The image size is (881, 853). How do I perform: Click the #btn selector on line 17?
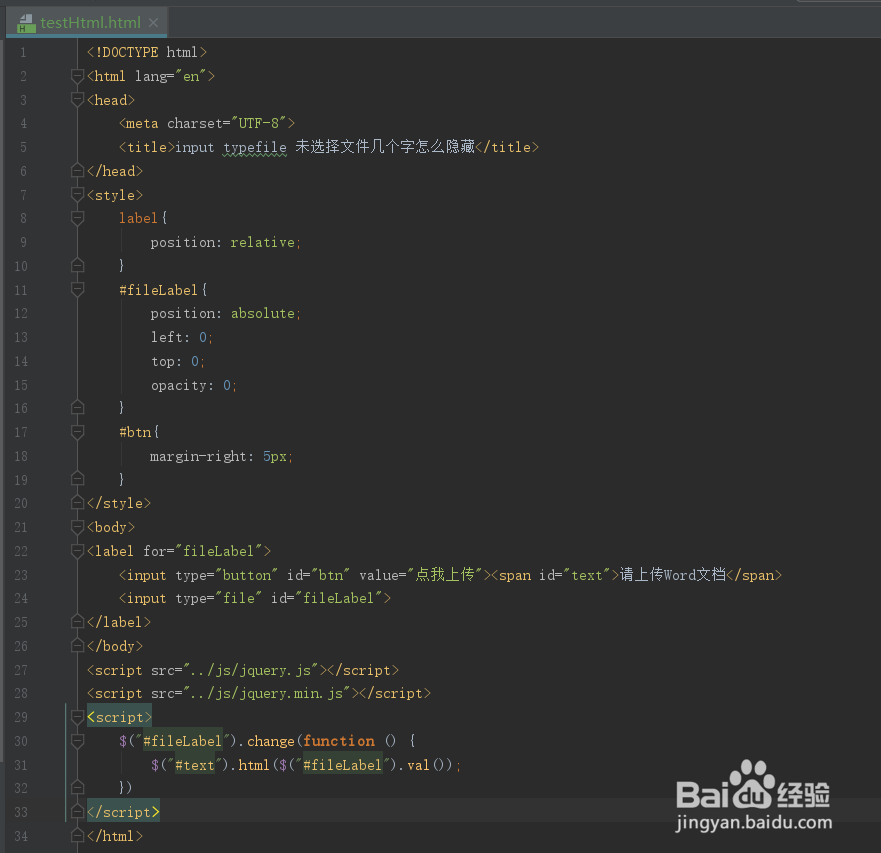pyautogui.click(x=135, y=432)
